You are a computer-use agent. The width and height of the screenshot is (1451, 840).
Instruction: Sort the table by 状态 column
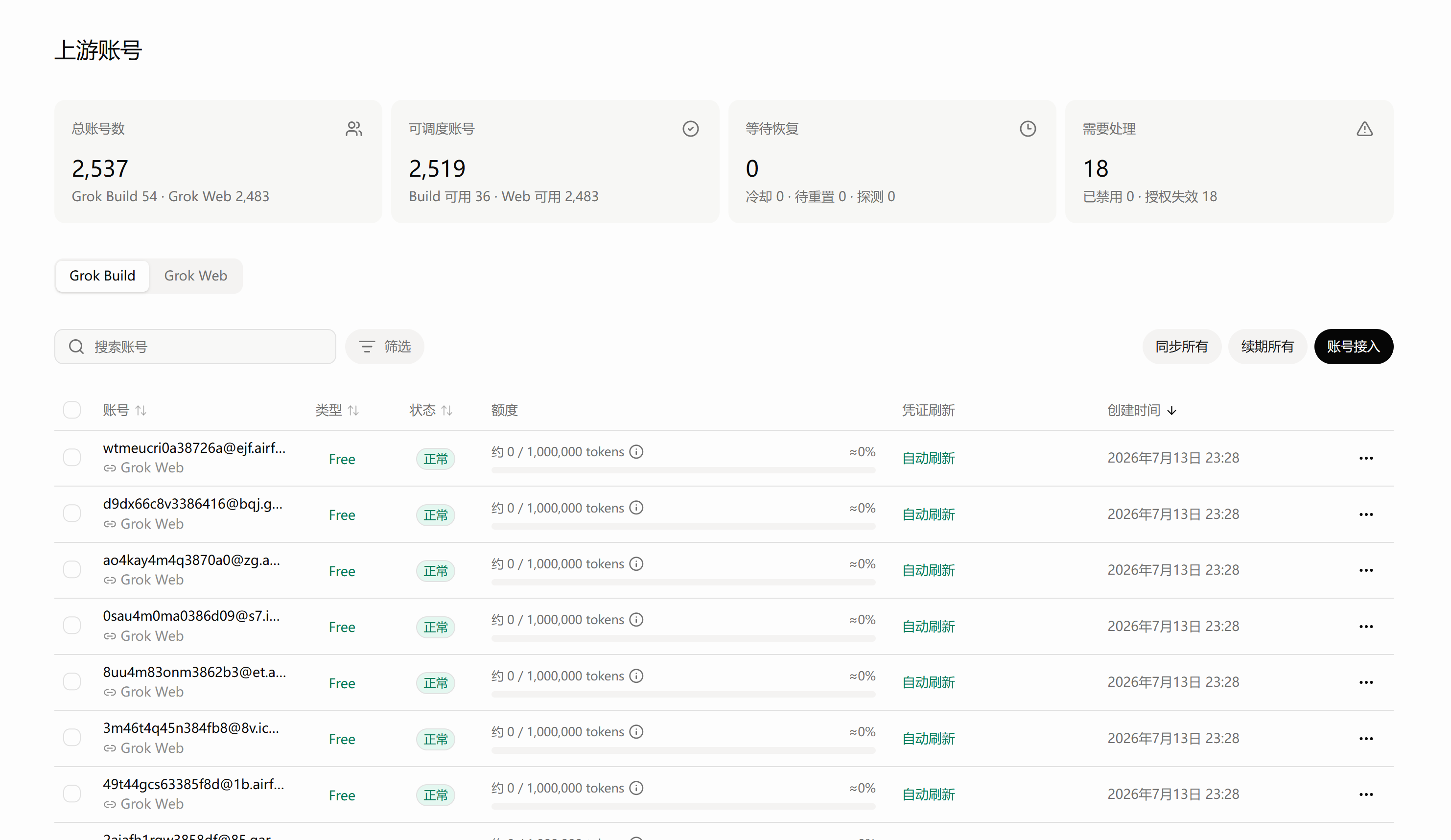pyautogui.click(x=431, y=411)
